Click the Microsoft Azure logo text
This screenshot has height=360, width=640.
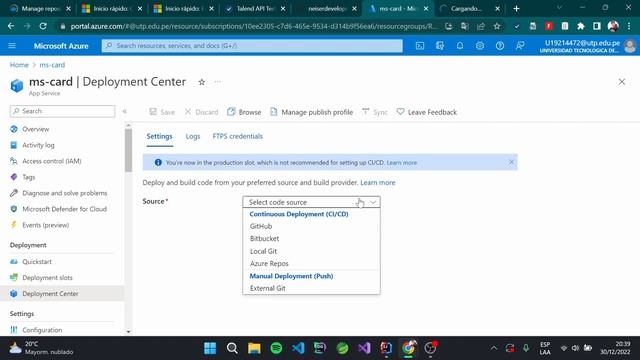pyautogui.click(x=61, y=46)
